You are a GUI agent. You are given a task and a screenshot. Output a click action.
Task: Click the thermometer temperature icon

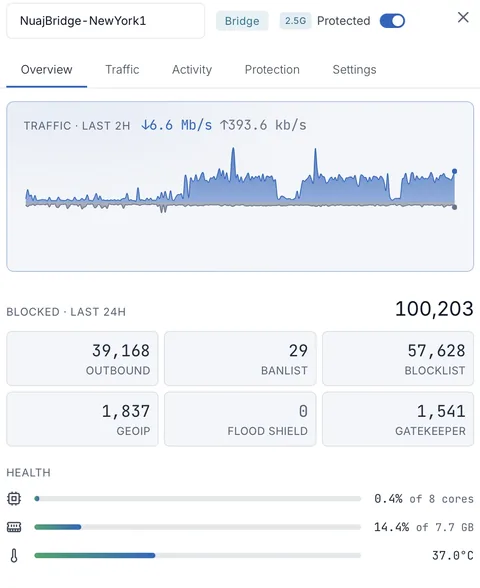click(14, 555)
